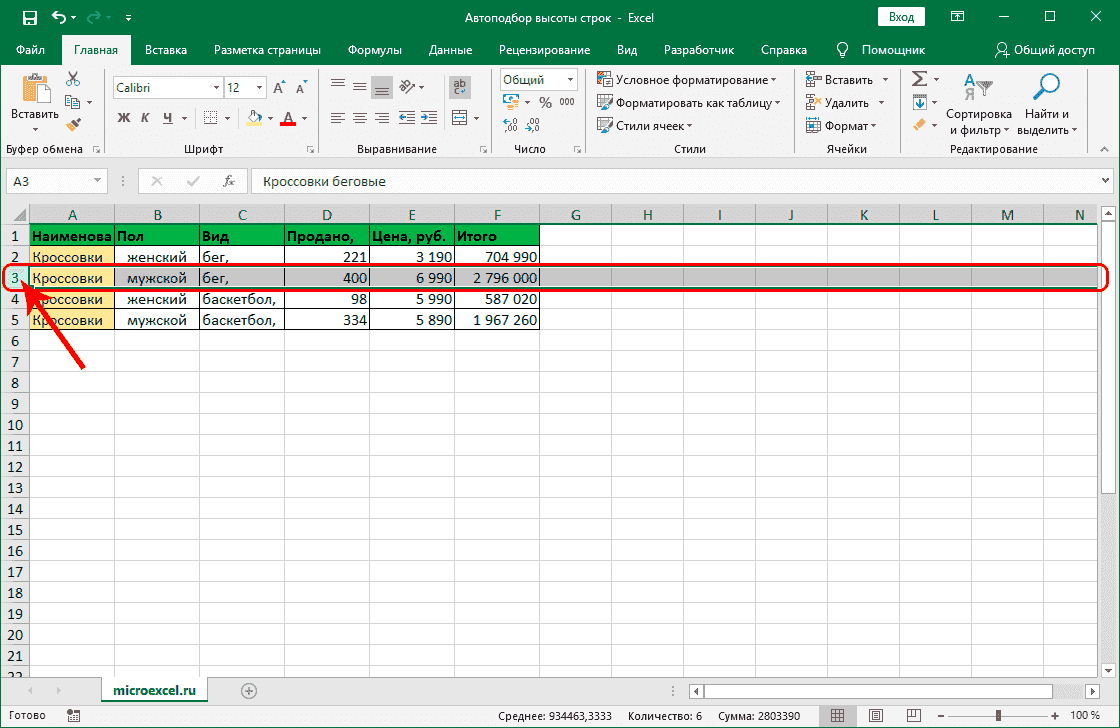The image size is (1120, 728).
Task: Apply percent style number format
Action: (545, 102)
